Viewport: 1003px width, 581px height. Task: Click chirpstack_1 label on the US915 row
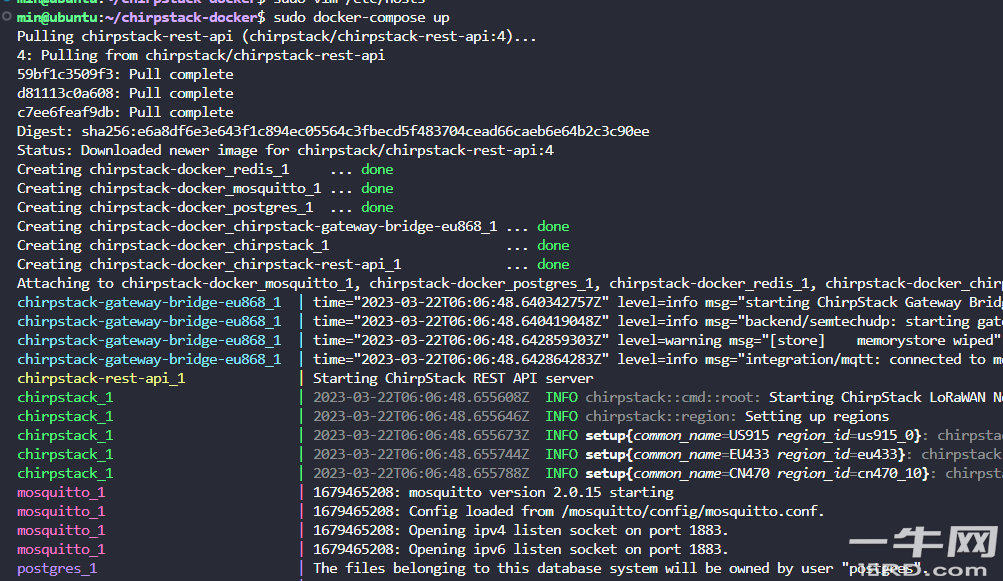(x=65, y=436)
